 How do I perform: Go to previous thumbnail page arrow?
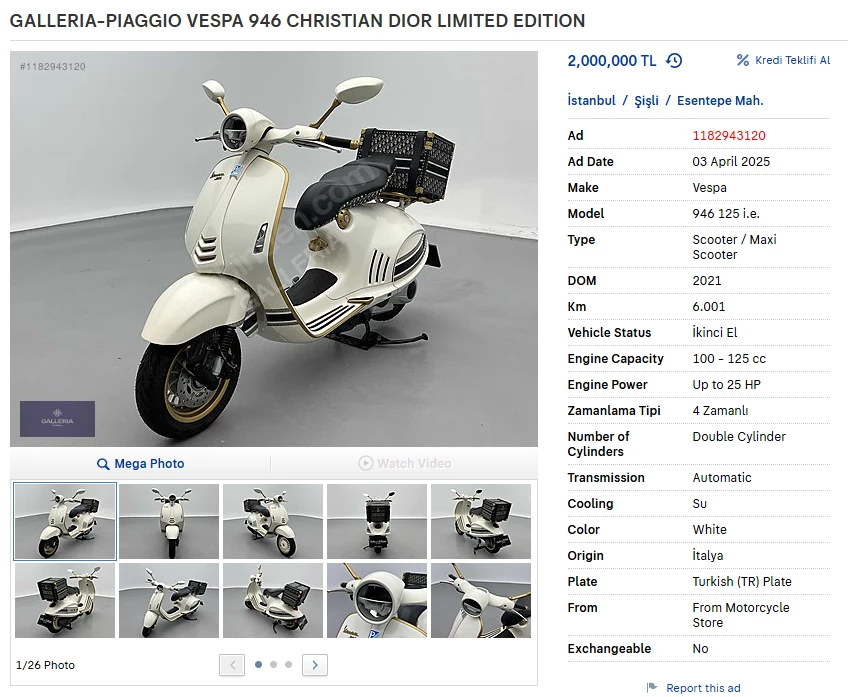(232, 665)
